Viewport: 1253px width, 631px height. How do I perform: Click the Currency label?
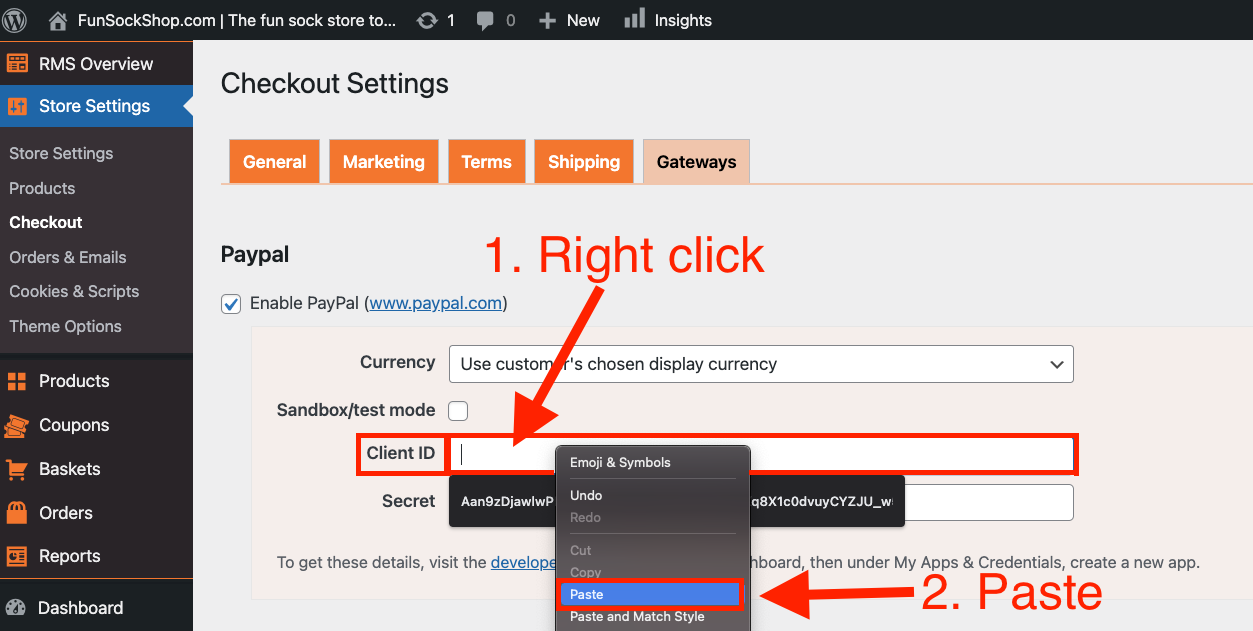pyautogui.click(x=398, y=362)
